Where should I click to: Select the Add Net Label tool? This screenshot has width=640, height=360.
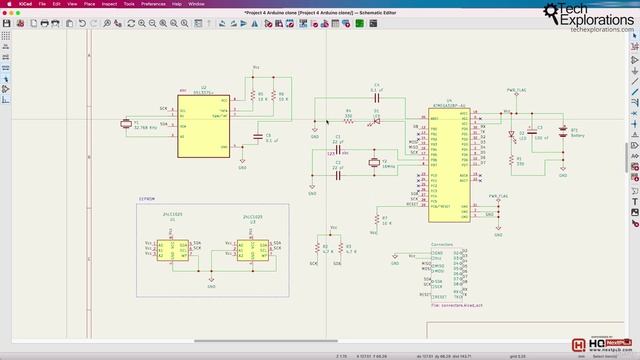(x=635, y=135)
